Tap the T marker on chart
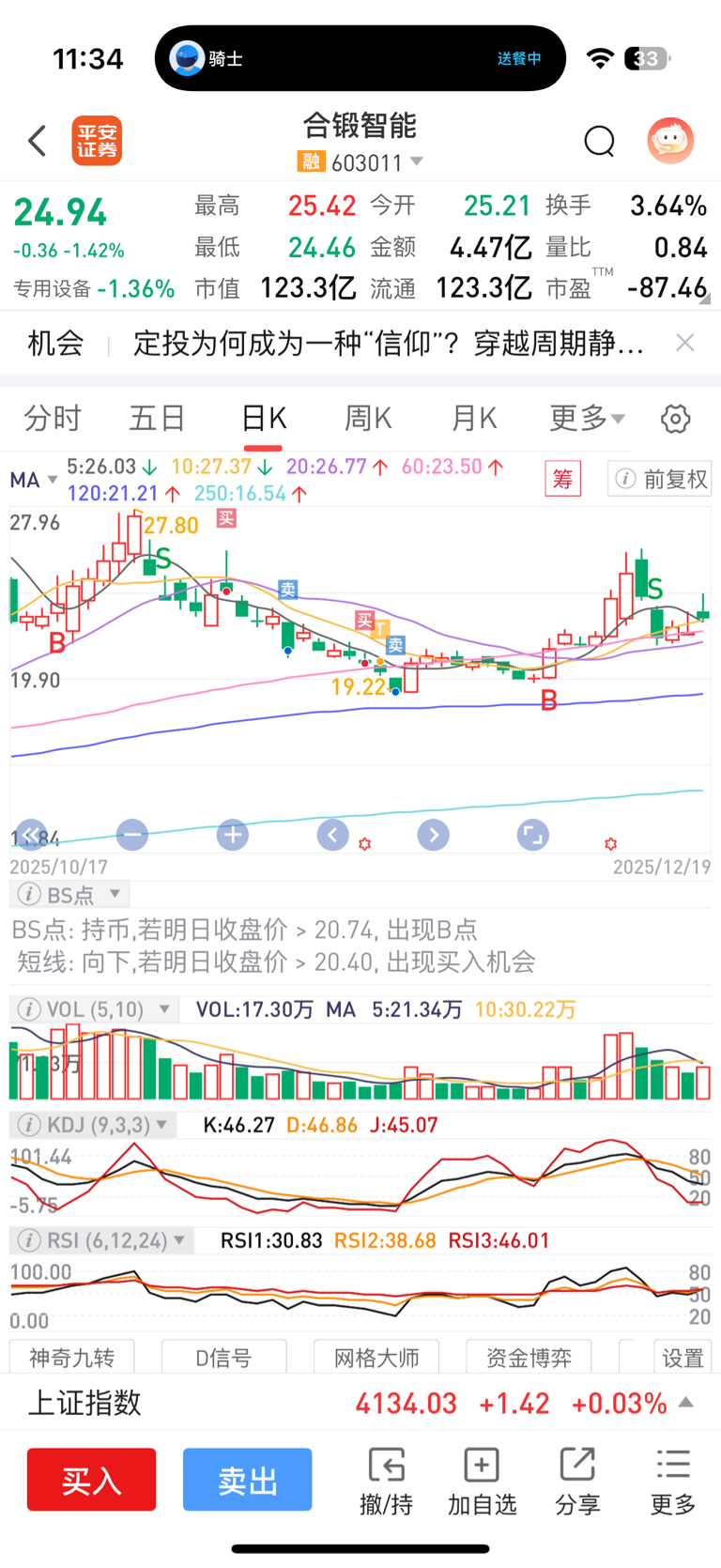721x1568 pixels. pos(381,629)
